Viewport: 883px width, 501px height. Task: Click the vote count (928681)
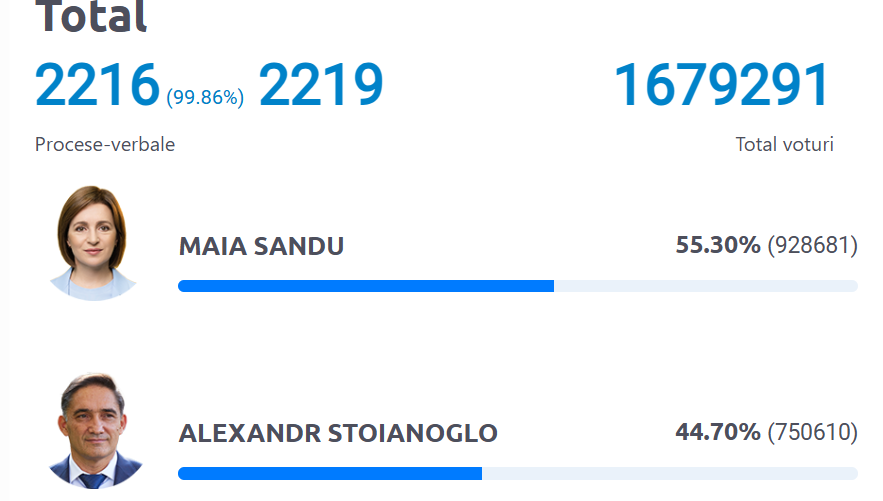(812, 245)
